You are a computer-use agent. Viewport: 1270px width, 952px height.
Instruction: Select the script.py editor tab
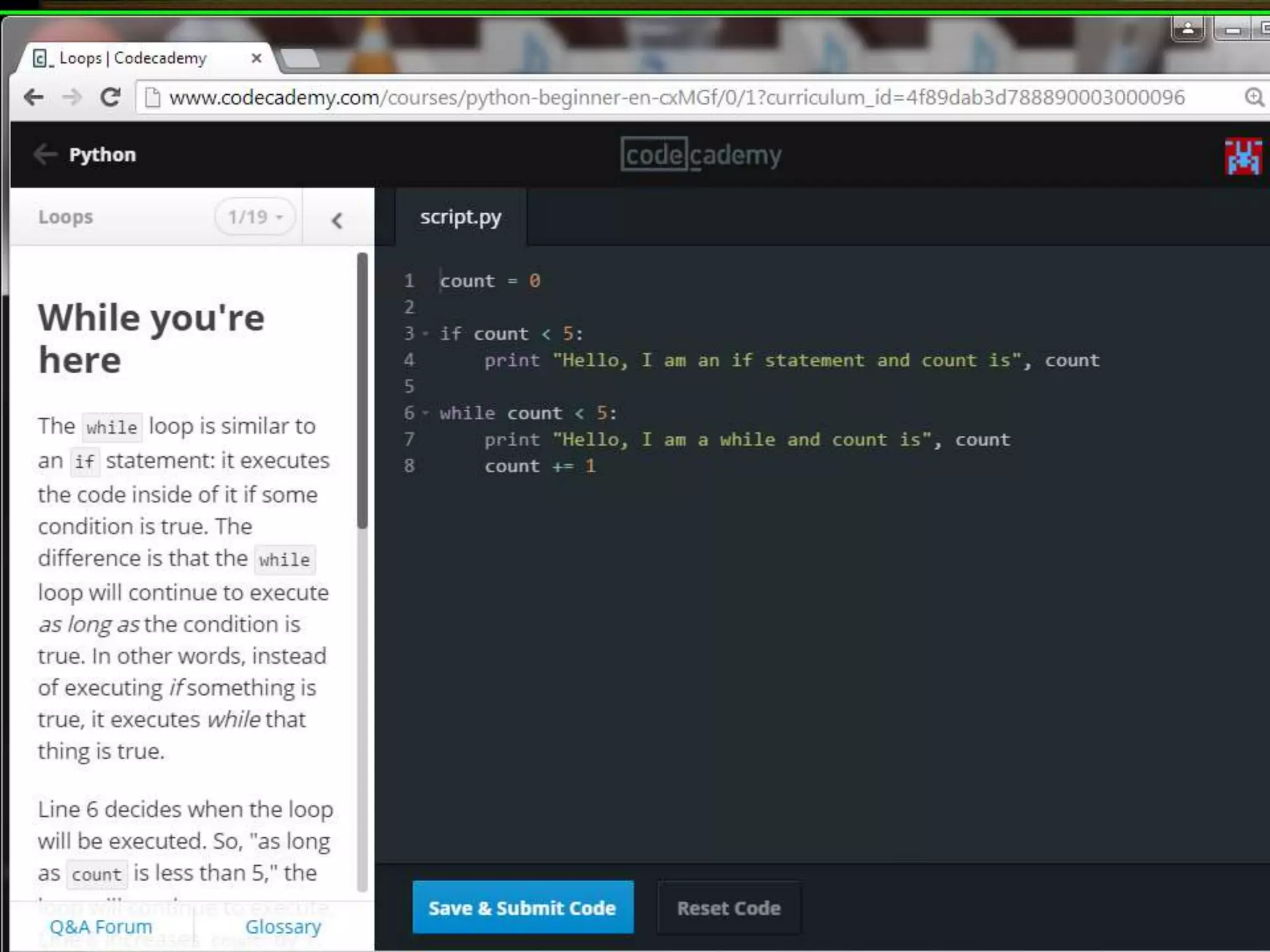click(460, 217)
